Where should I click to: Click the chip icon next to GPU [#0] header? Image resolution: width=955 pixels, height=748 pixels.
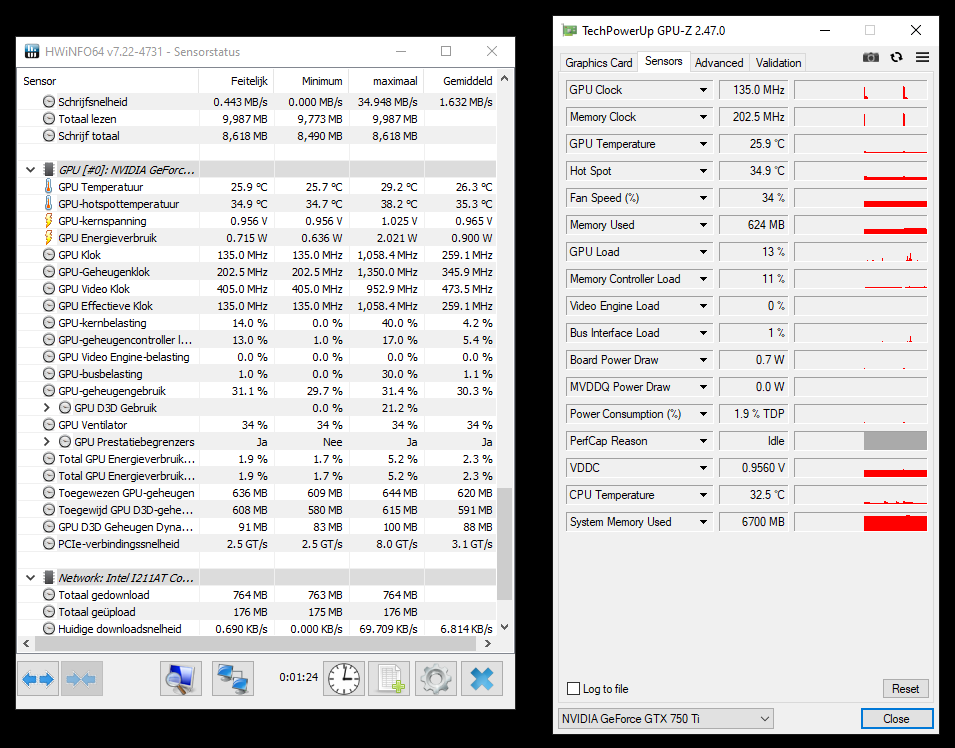point(49,169)
